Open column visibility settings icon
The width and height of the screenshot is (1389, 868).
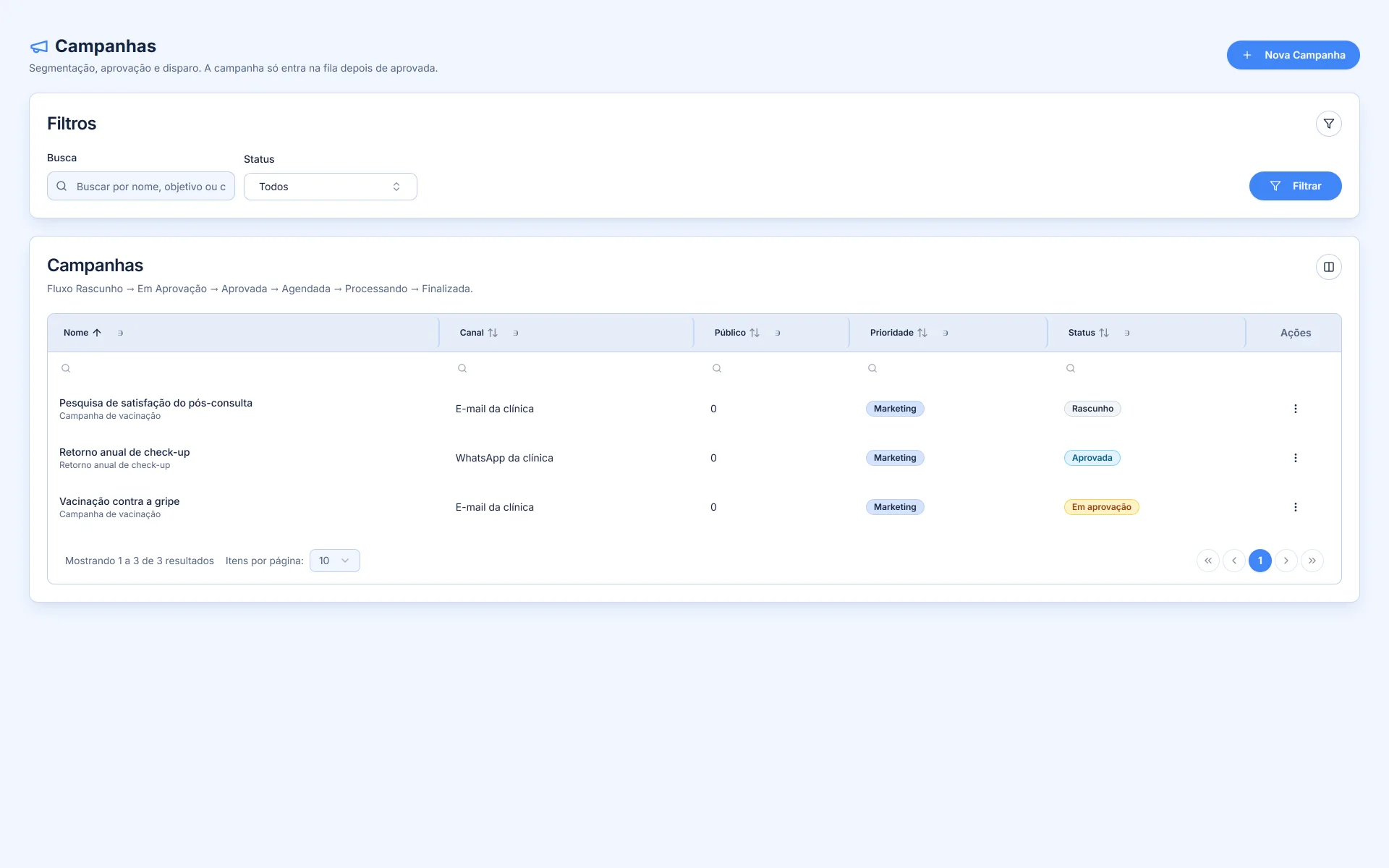pyautogui.click(x=1328, y=267)
